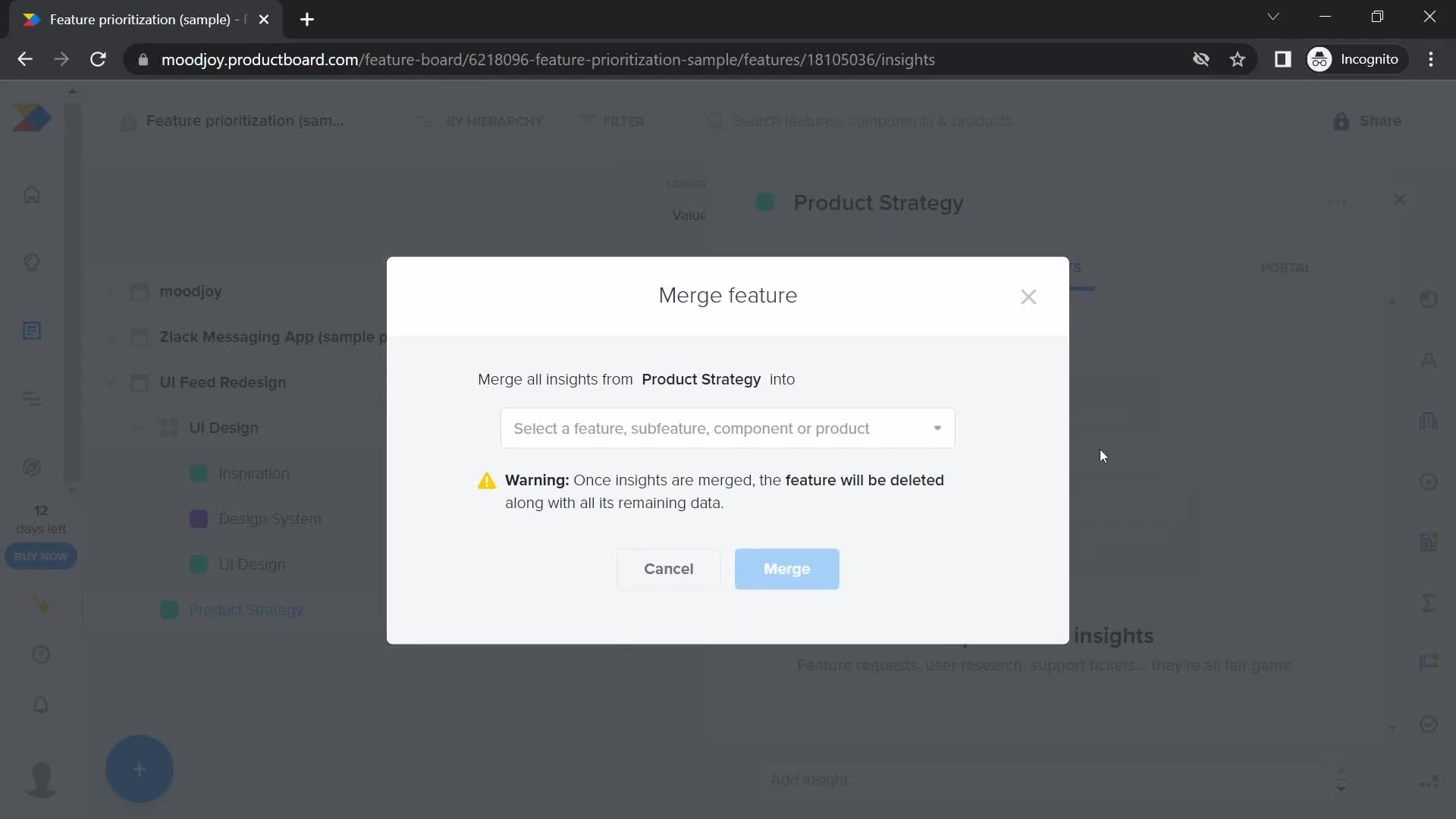Open the flag icon on right rail
Screen dimensions: 1456x819
[x=1429, y=664]
